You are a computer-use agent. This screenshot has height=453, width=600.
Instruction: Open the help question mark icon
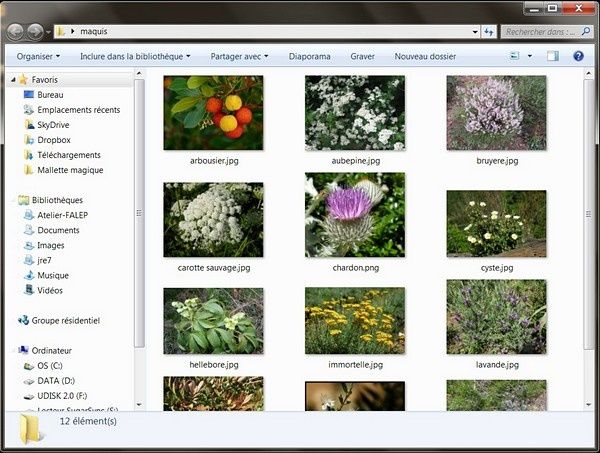[x=579, y=56]
